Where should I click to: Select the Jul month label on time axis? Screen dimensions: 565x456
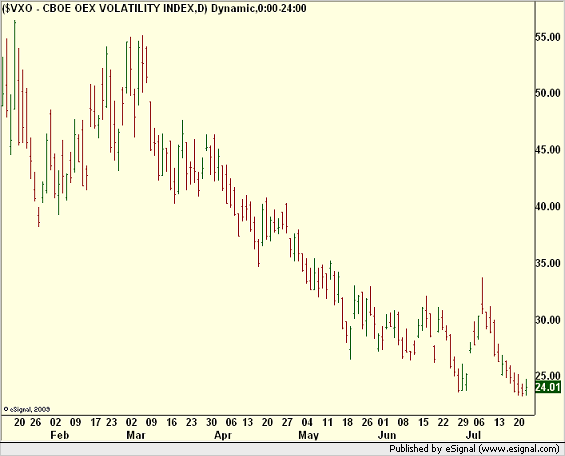[x=473, y=435]
